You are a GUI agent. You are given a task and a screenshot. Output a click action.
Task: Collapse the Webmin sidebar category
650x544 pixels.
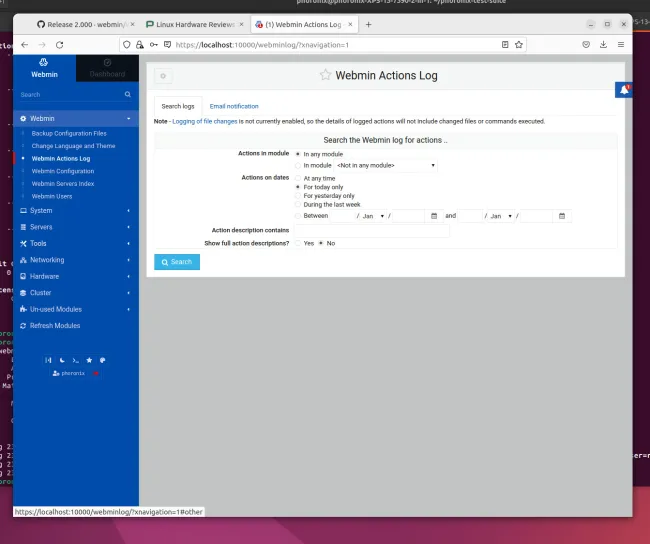pos(76,119)
